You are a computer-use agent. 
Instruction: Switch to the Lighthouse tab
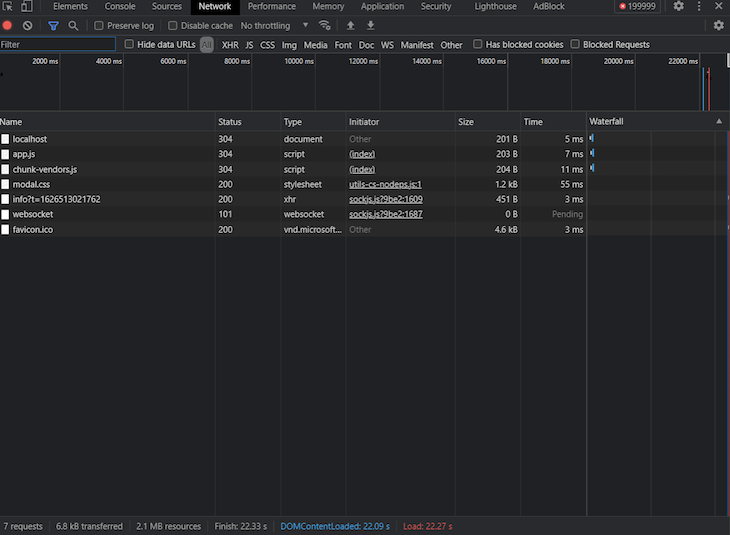coord(495,6)
